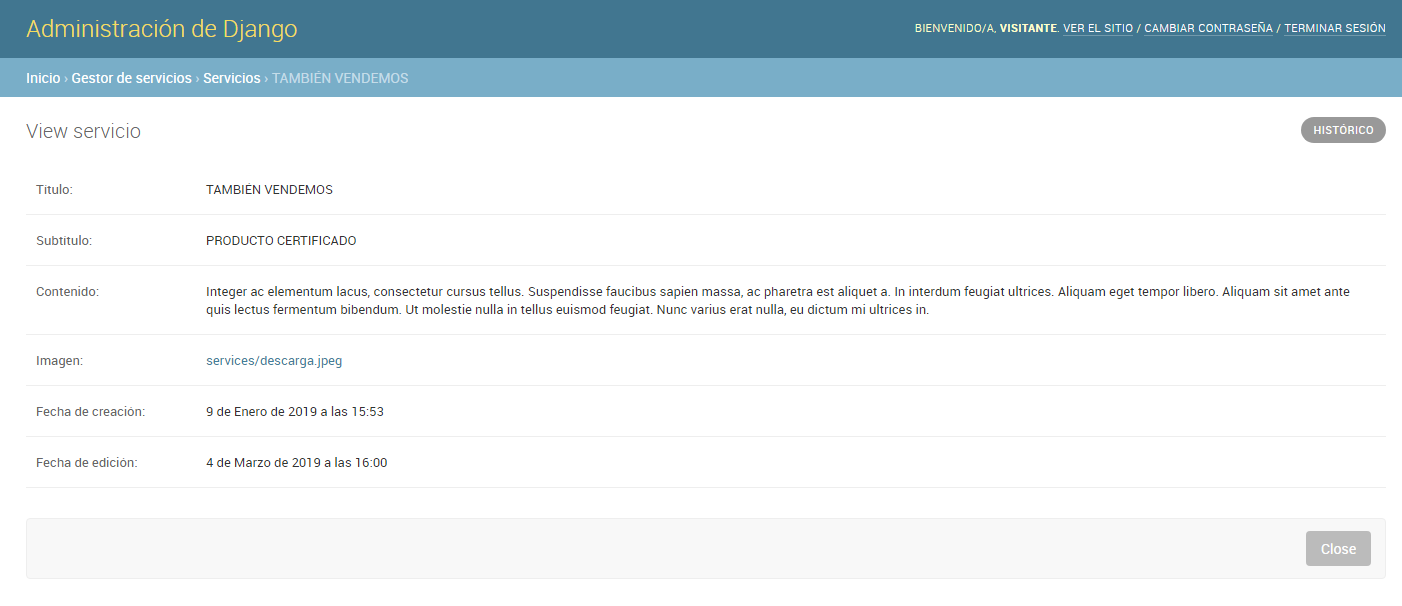Select the Subtitulo value PRODUCTO CERTIFICADO
The height and width of the screenshot is (606, 1402).
[x=280, y=240]
